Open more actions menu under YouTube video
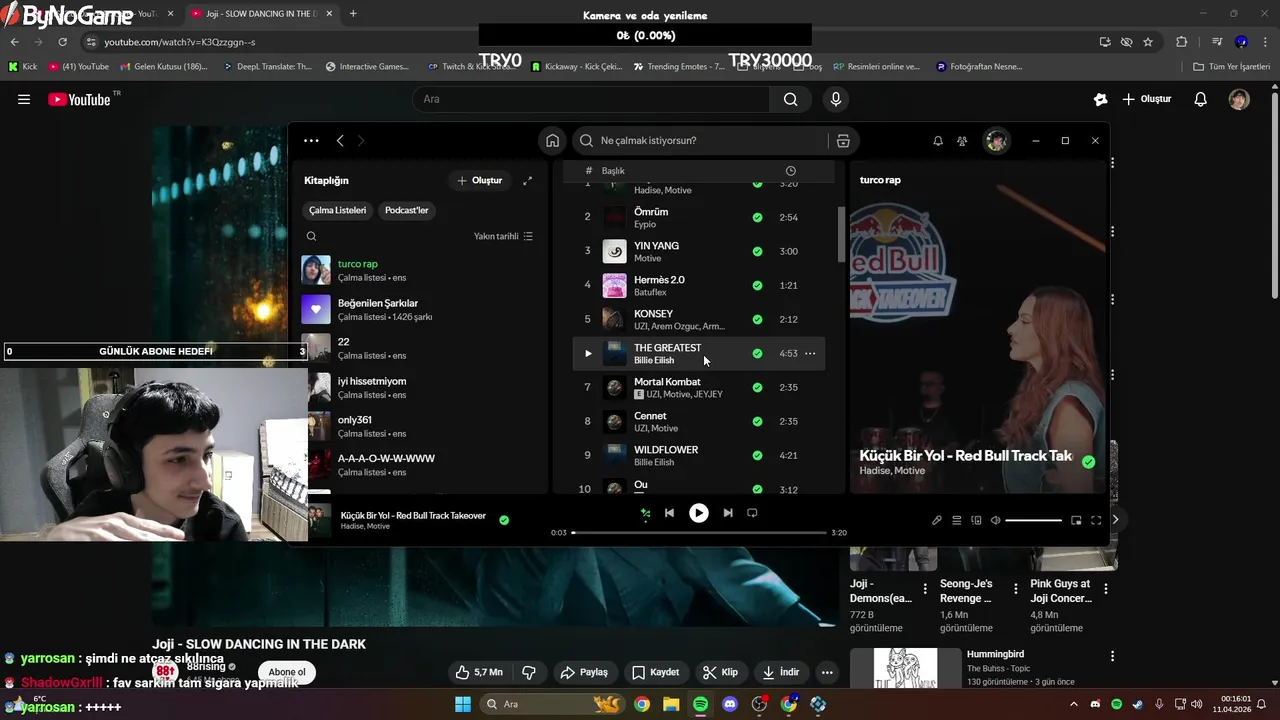1280x720 pixels. point(827,672)
